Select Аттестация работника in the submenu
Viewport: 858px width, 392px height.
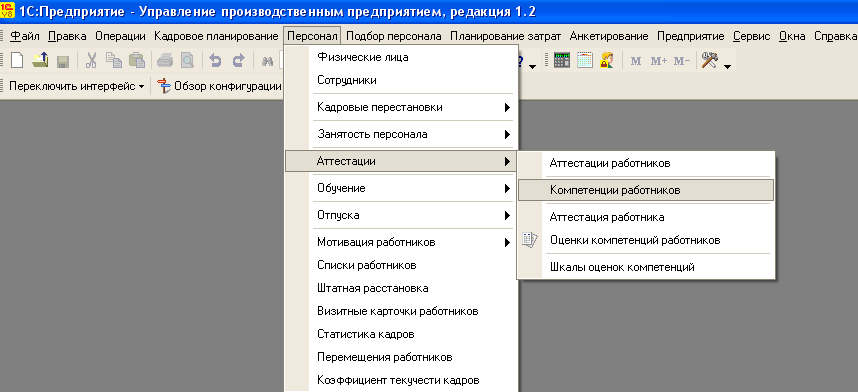646,217
